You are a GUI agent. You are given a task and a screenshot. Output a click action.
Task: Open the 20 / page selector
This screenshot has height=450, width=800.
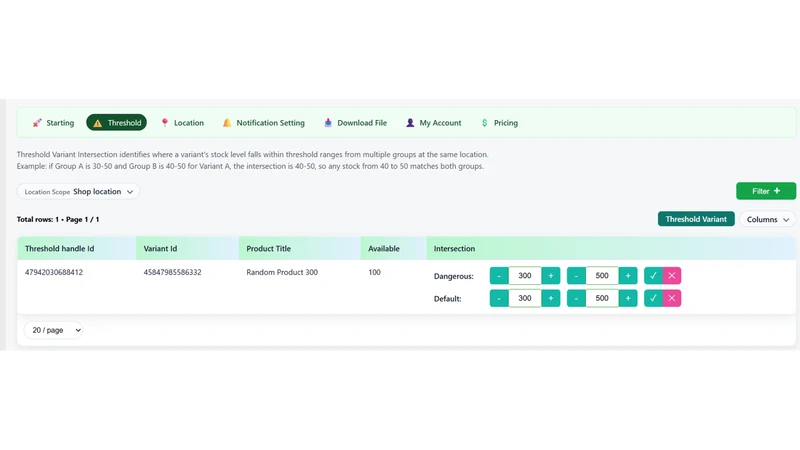click(x=54, y=330)
